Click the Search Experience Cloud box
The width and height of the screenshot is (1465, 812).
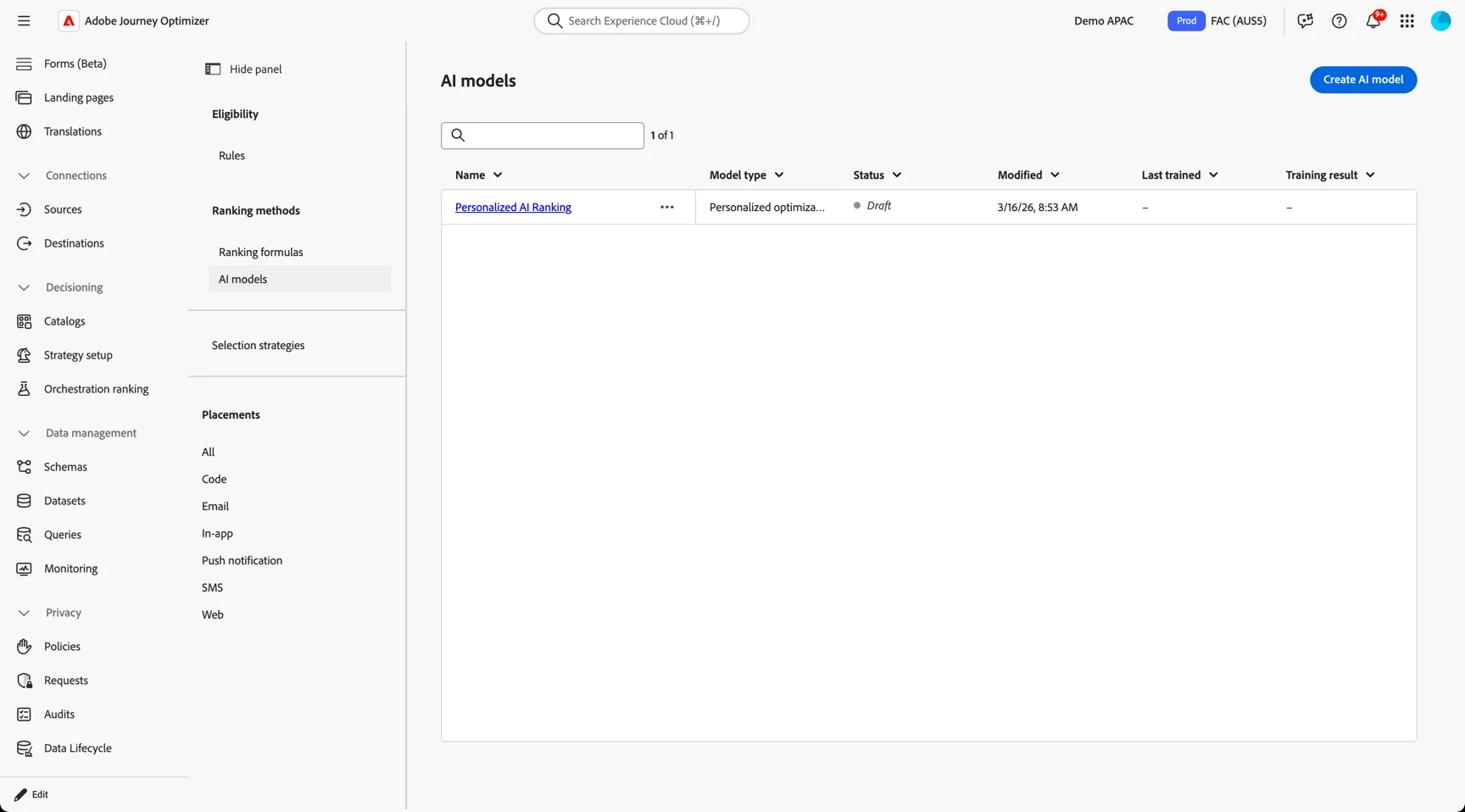(642, 21)
